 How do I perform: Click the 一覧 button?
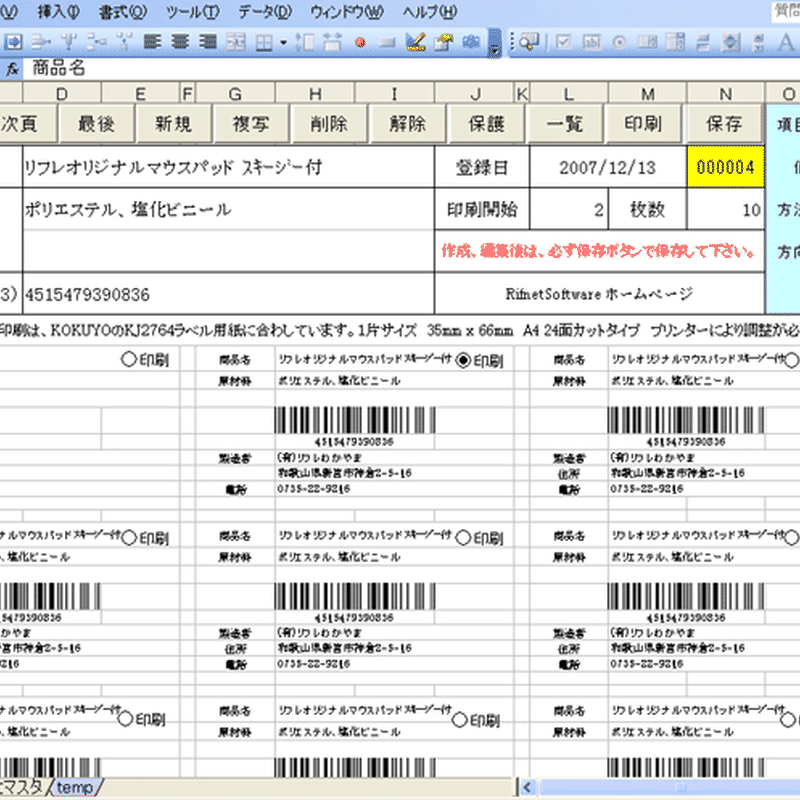(565, 123)
